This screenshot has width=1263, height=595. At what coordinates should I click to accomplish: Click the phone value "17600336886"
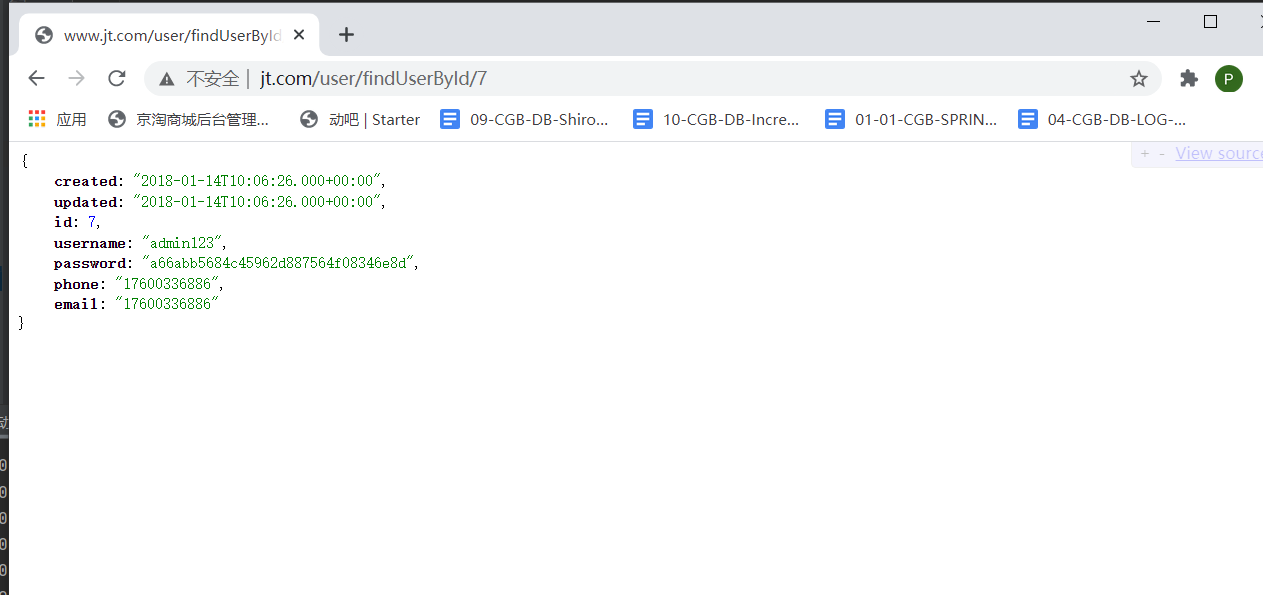click(166, 284)
